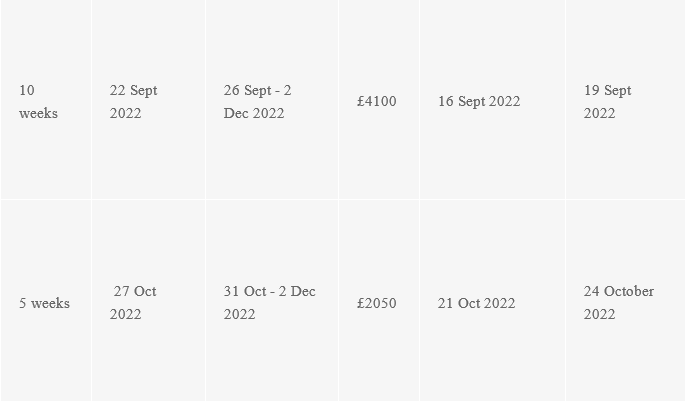Image resolution: width=687 pixels, height=402 pixels.
Task: Click the '21 Oct 2022' date cell
Action: [492, 301]
